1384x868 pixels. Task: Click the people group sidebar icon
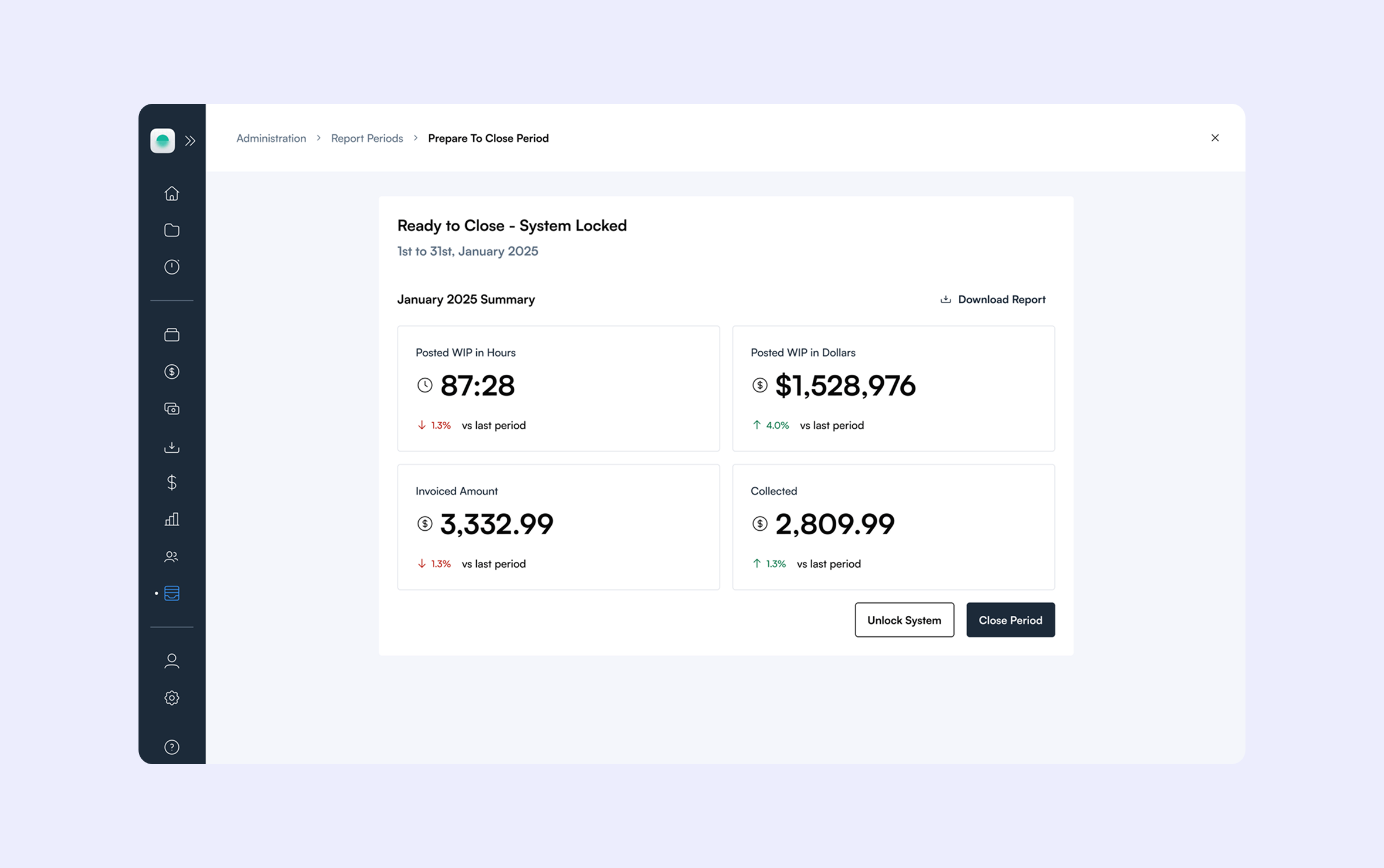(x=172, y=557)
